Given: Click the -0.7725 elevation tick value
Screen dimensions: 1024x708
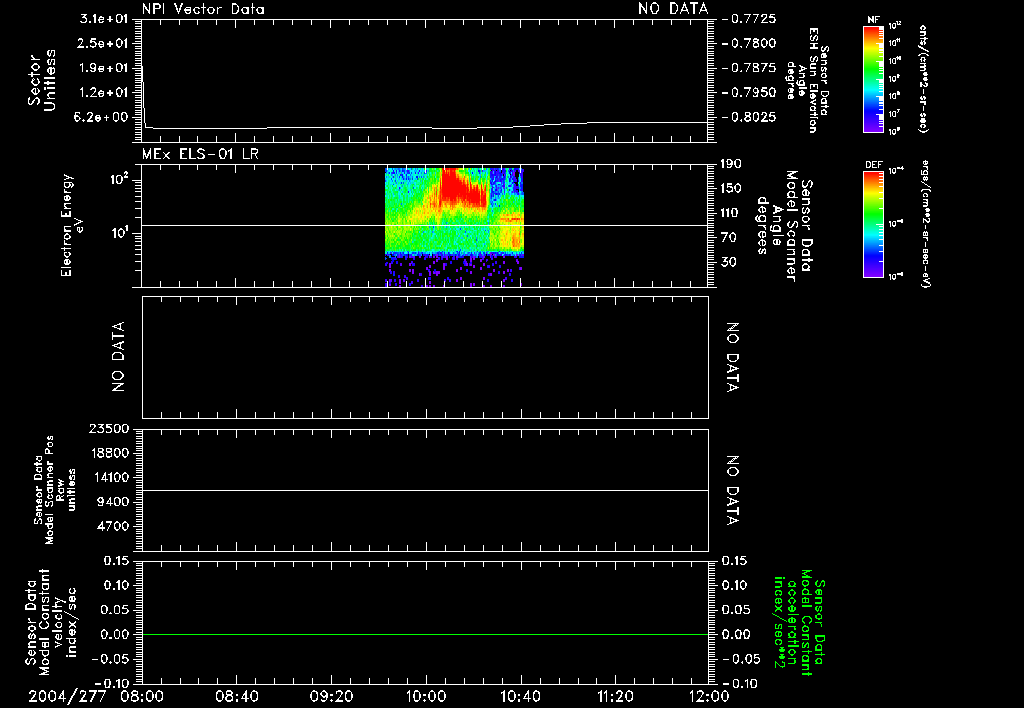Looking at the screenshot, I should point(750,18).
